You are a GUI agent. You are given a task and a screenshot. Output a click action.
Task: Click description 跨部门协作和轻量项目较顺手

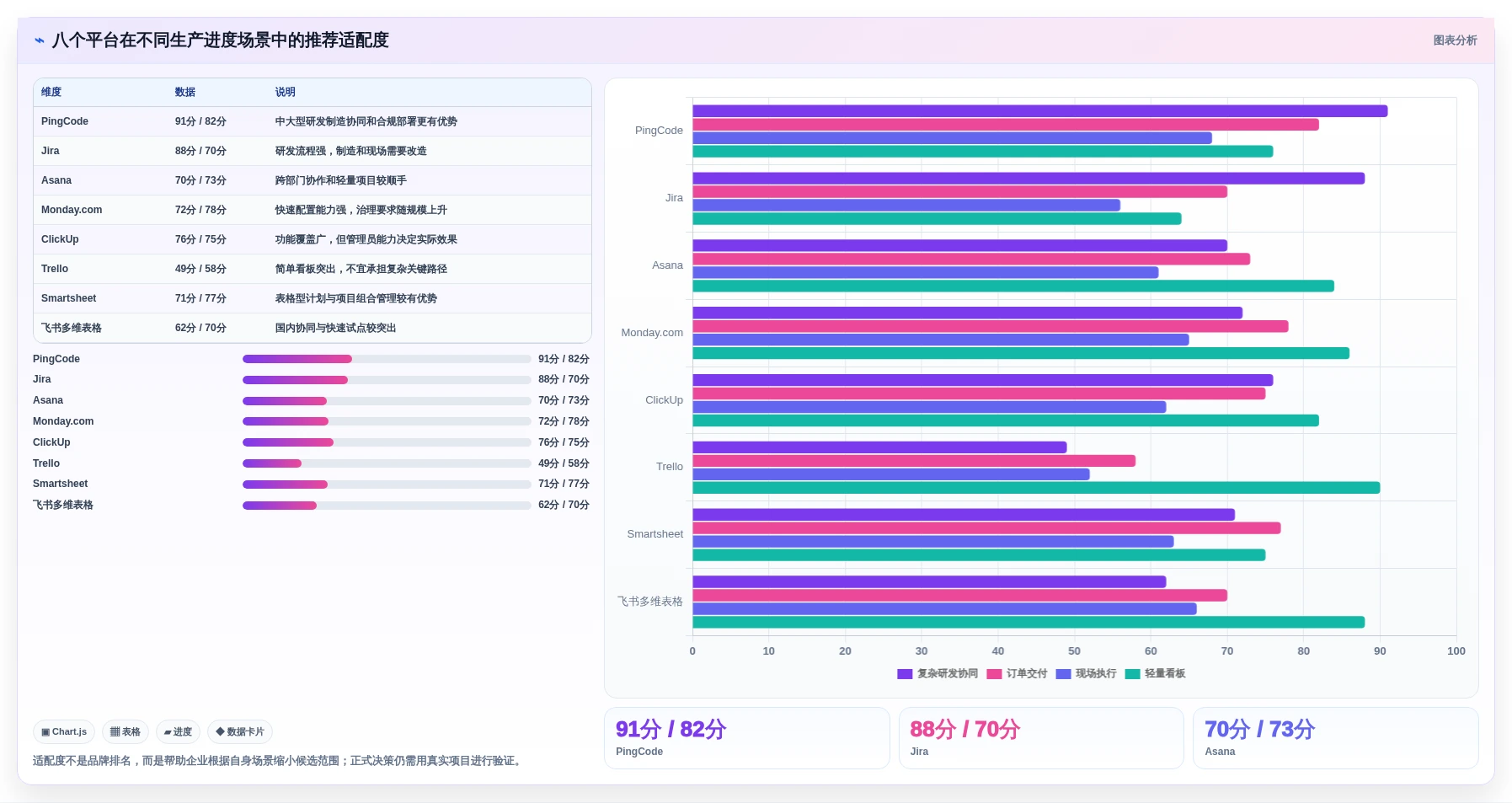tap(341, 180)
